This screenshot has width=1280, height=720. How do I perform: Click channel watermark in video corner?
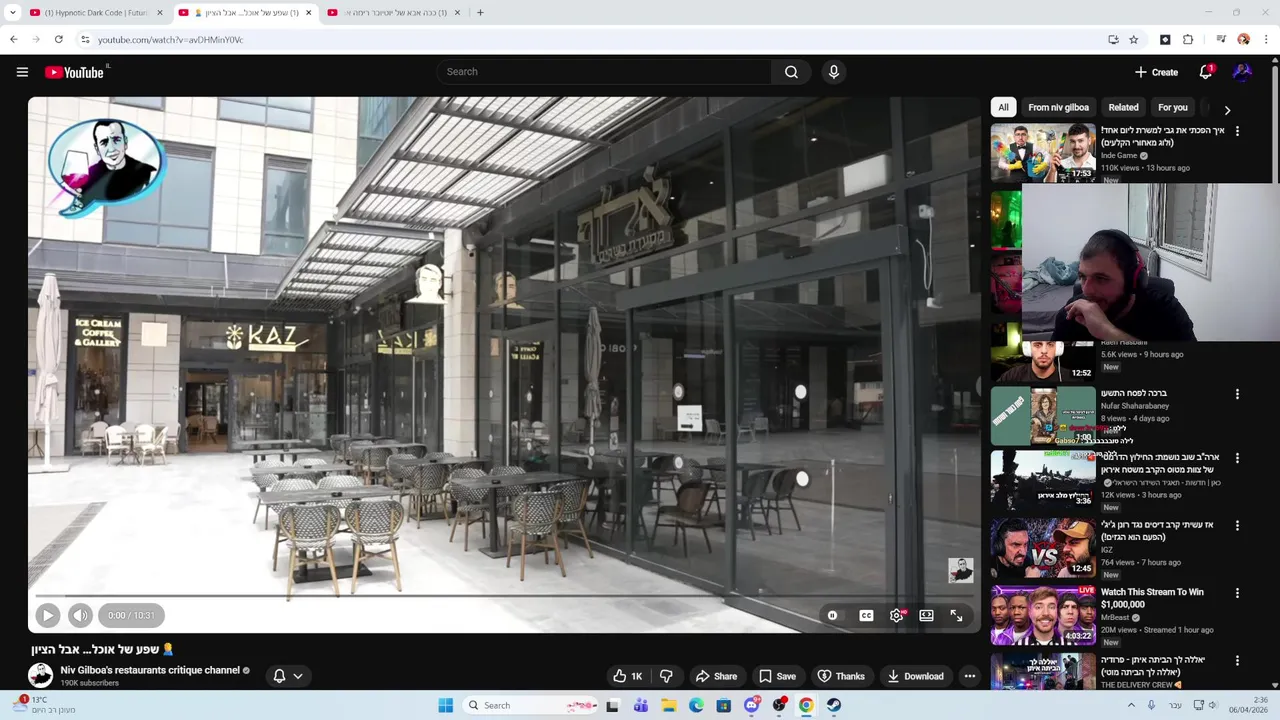960,570
